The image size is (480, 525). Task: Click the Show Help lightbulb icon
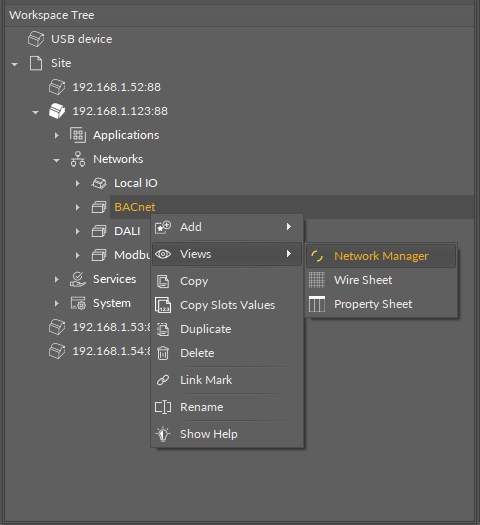163,434
